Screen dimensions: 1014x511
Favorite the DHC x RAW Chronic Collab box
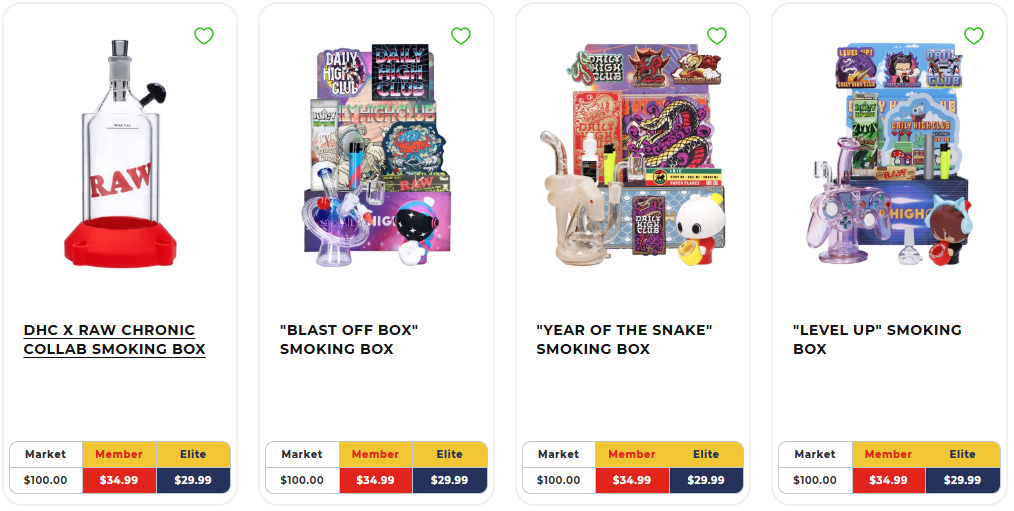pos(204,36)
